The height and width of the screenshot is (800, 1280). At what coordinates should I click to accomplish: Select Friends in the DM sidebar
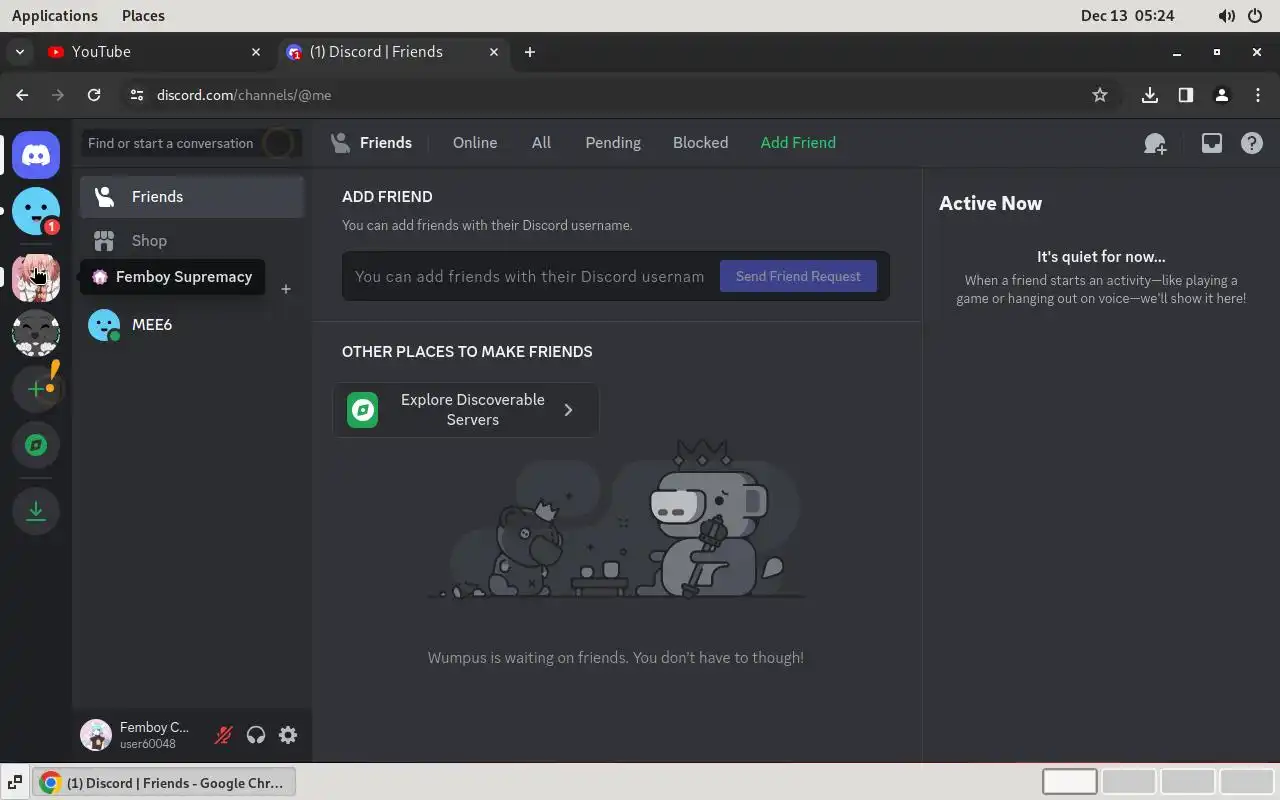(x=192, y=197)
